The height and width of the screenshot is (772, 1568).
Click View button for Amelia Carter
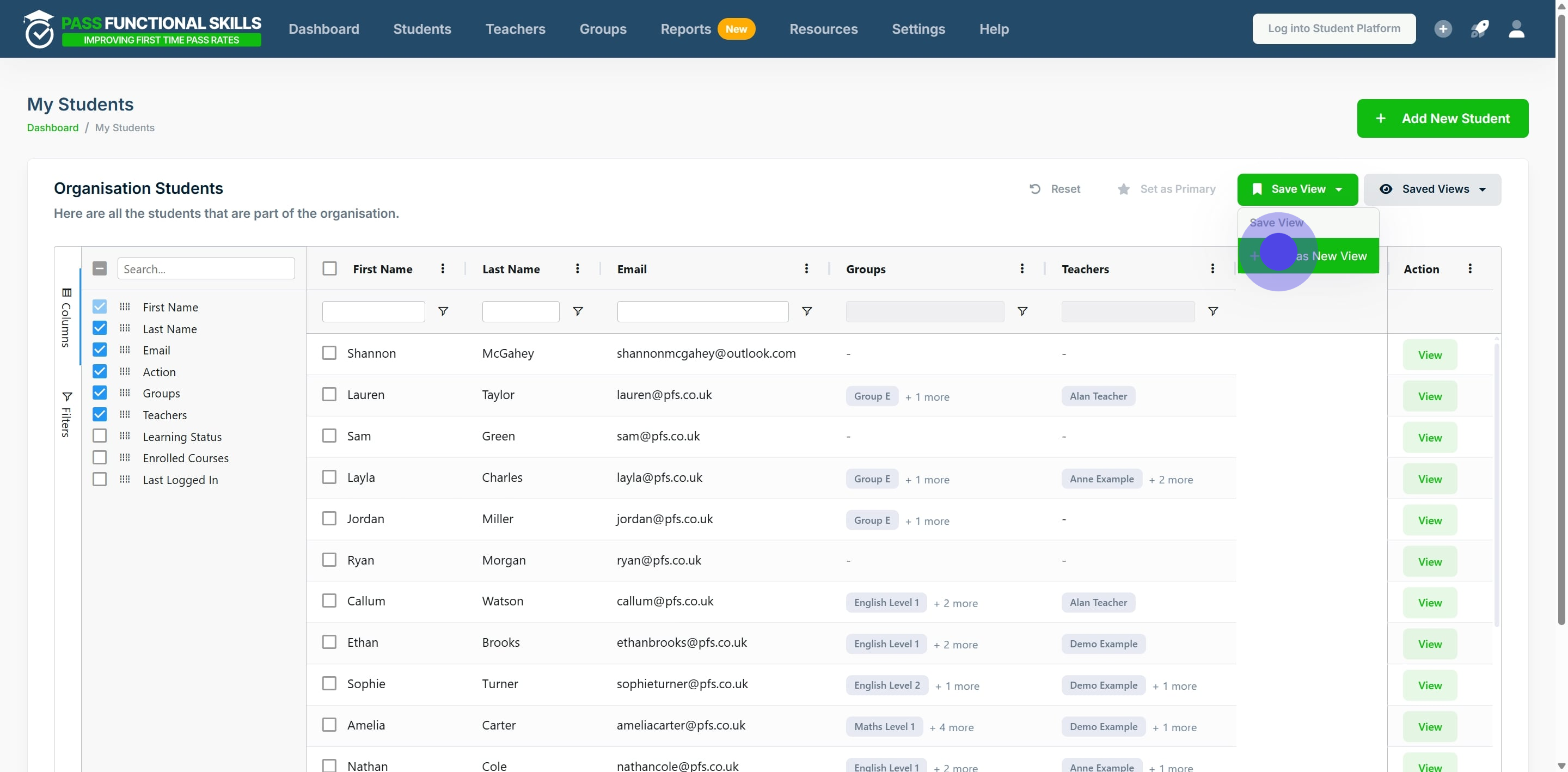coord(1429,727)
